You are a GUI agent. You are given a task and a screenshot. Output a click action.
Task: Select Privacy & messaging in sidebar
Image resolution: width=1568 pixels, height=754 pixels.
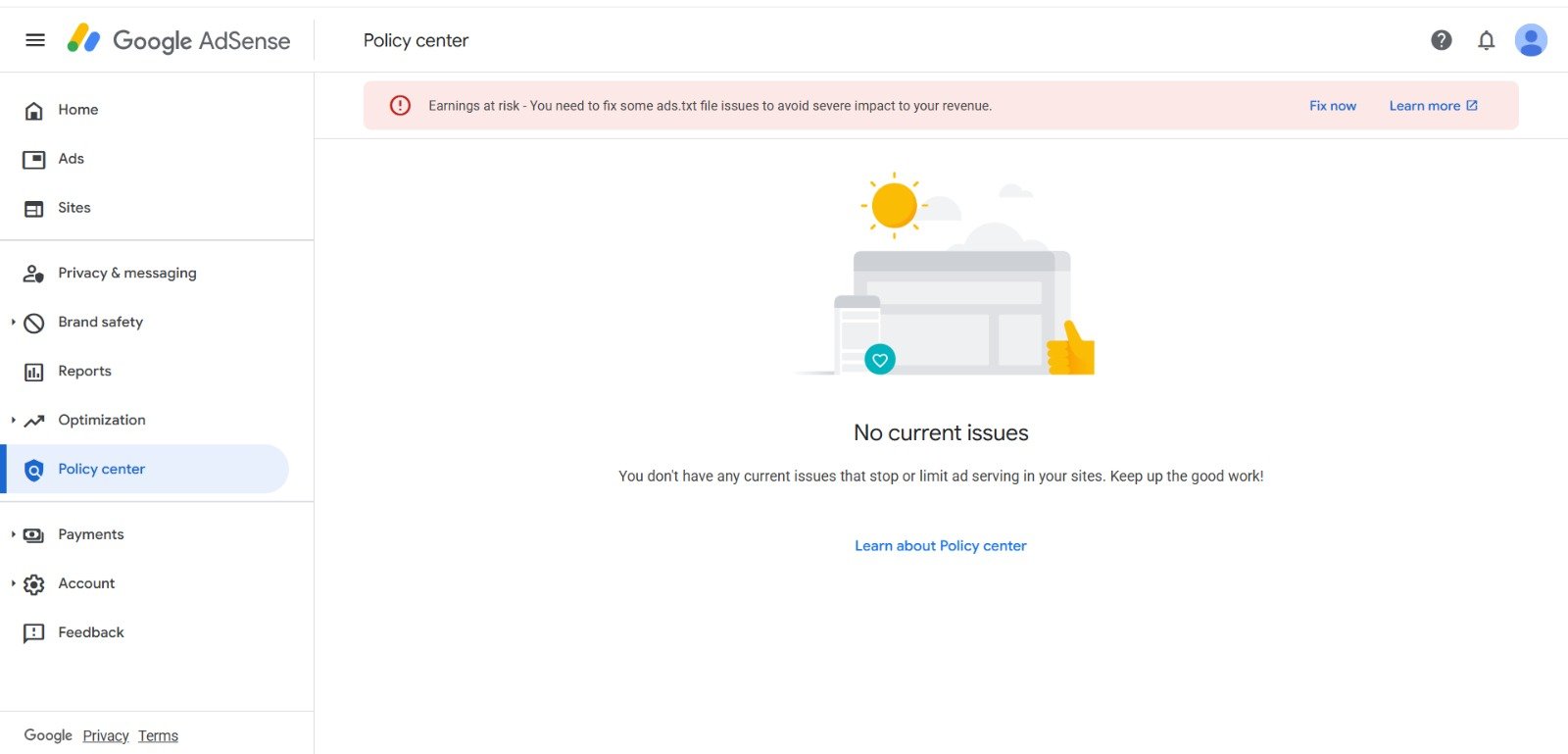(x=126, y=273)
